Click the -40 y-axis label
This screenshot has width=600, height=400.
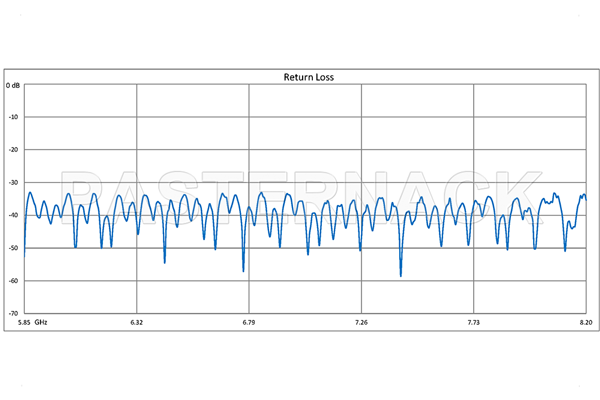14,216
